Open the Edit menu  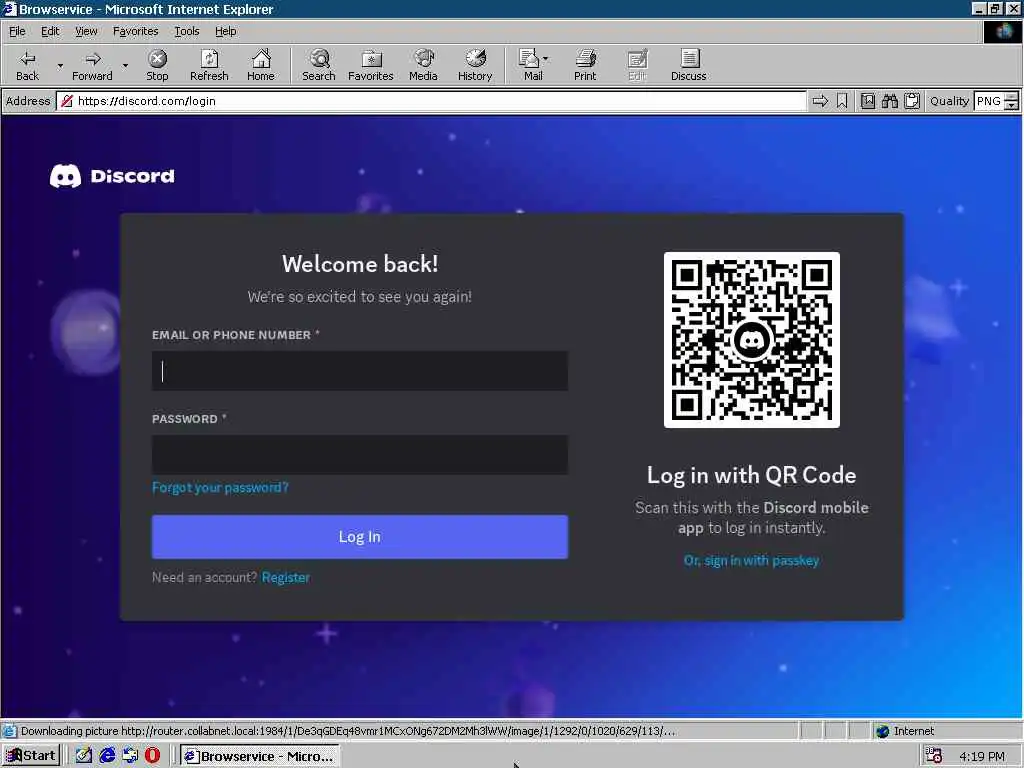[50, 31]
